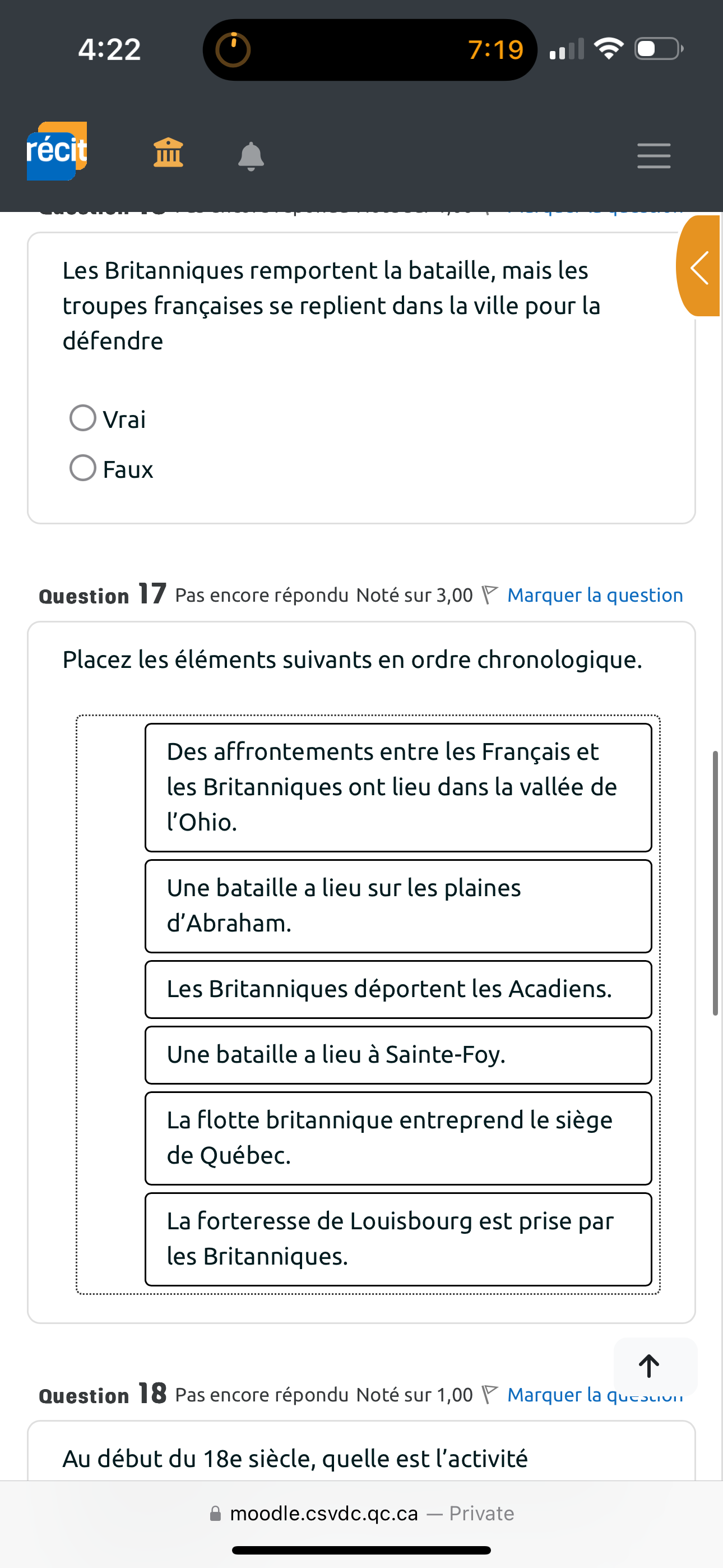Viewport: 723px width, 1568px height.
Task: Tap the récit logo icon
Action: [57, 151]
